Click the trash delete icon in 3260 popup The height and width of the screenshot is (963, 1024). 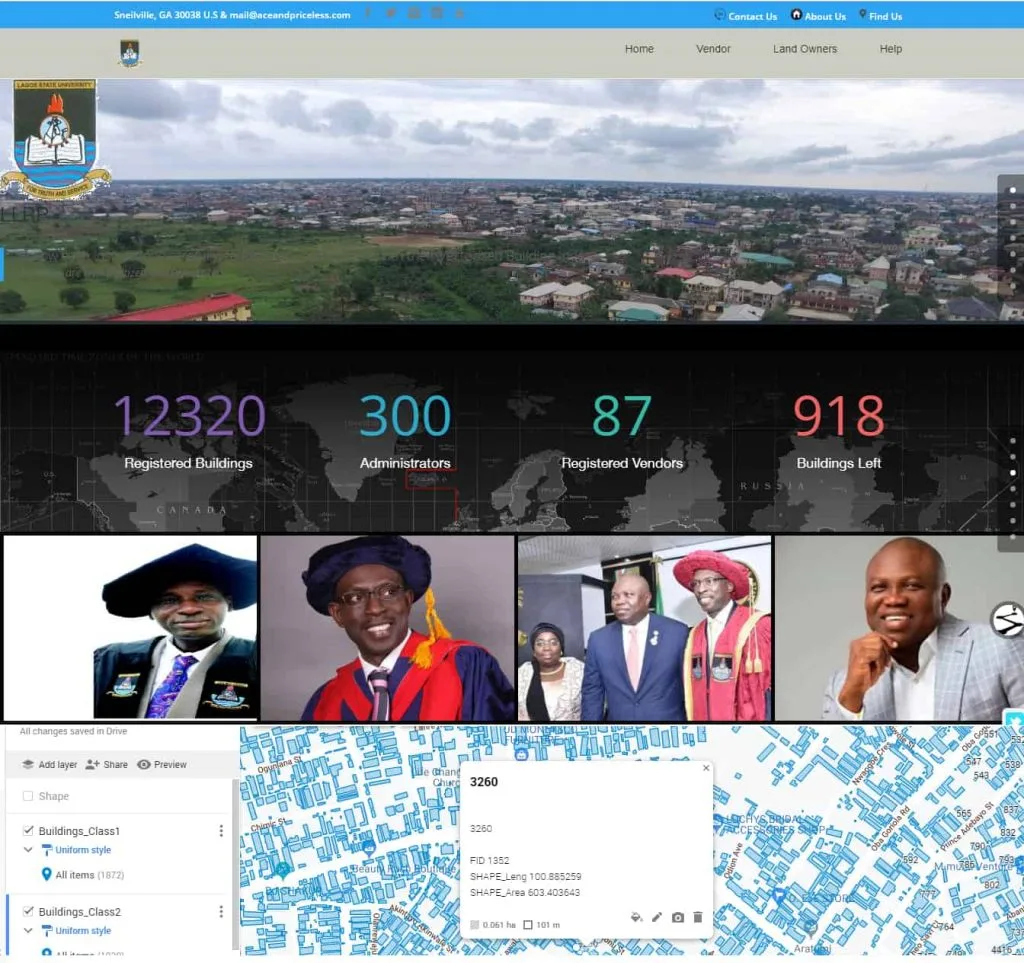697,917
